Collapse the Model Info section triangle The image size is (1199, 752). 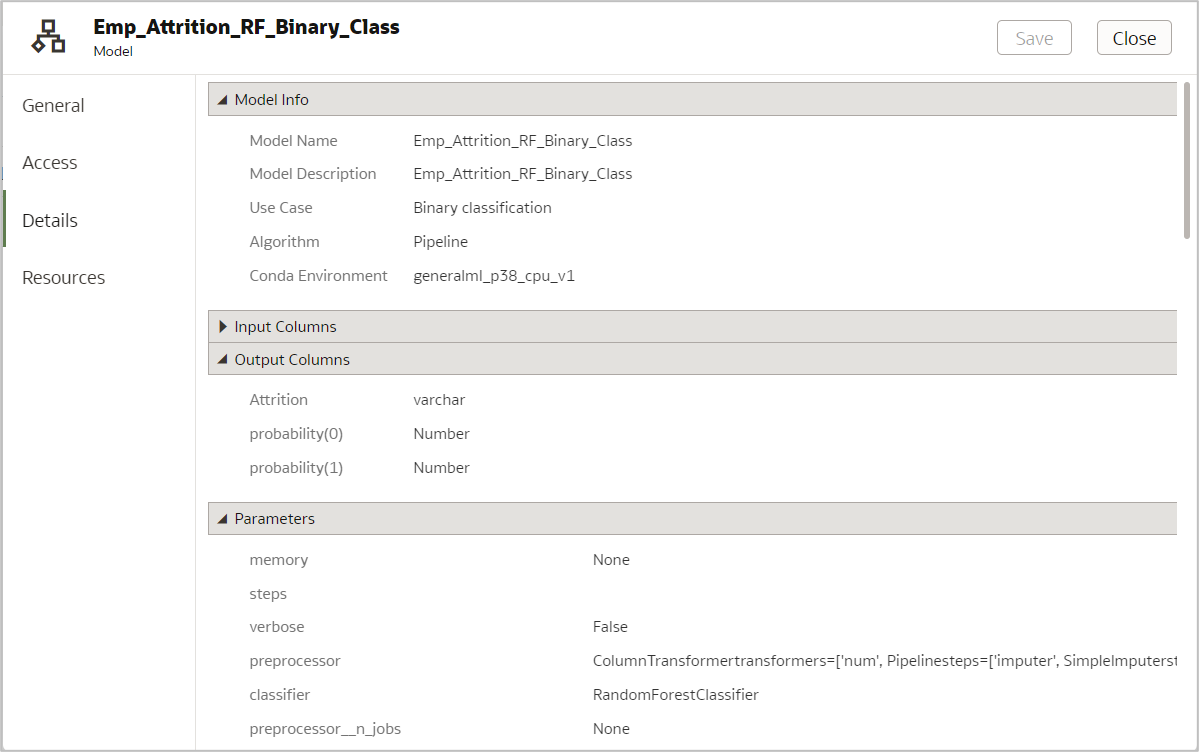(223, 100)
